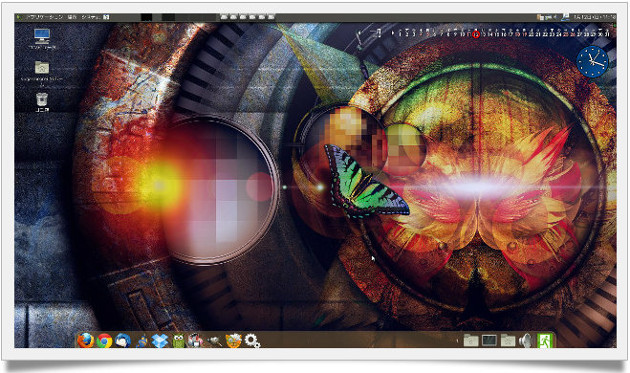The width and height of the screenshot is (630, 373).
Task: Open the System menu in top panel
Action: click(91, 17)
